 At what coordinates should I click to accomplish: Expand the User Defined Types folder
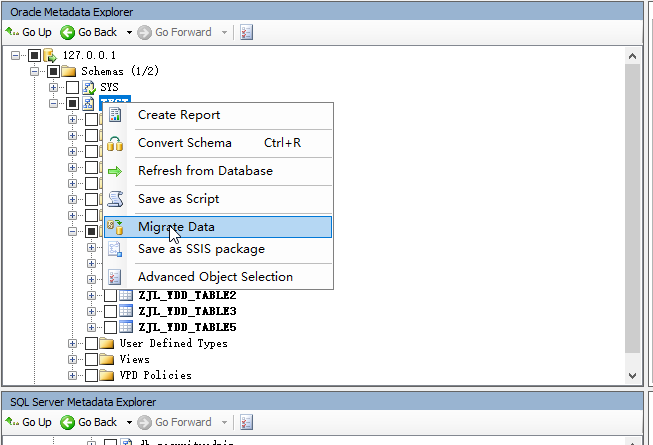click(72, 343)
